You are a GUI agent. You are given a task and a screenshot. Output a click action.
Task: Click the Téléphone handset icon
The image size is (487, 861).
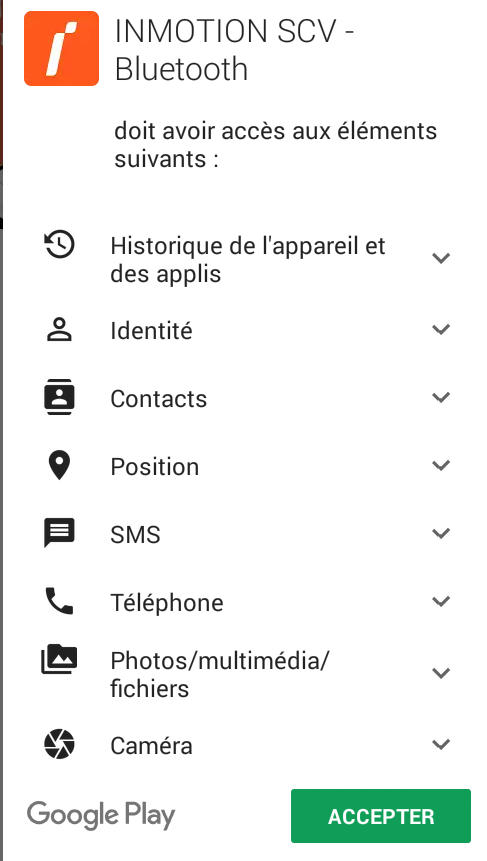59,601
